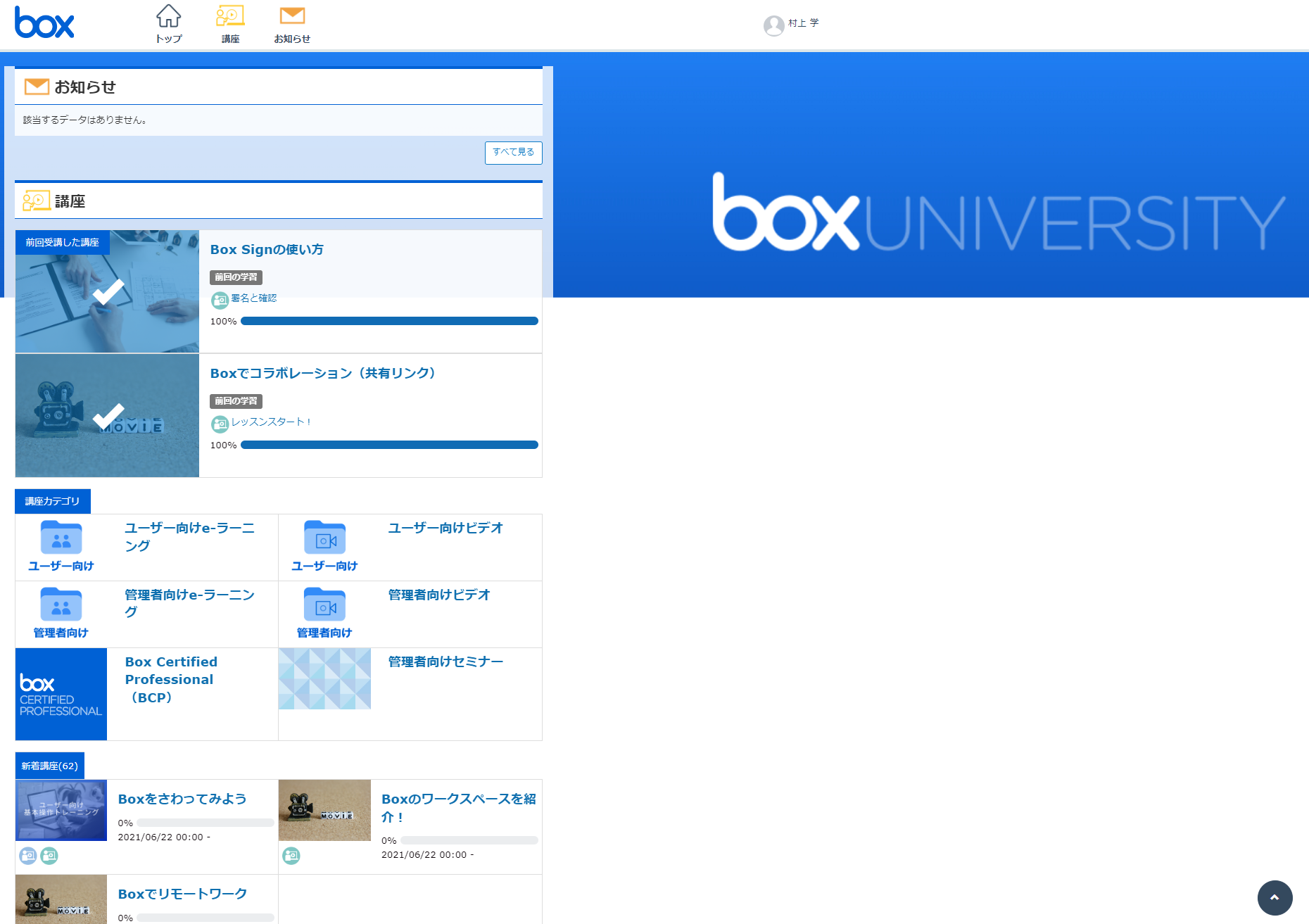This screenshot has width=1309, height=924.
Task: Open category 管理者向けビデオ
Action: (x=439, y=595)
